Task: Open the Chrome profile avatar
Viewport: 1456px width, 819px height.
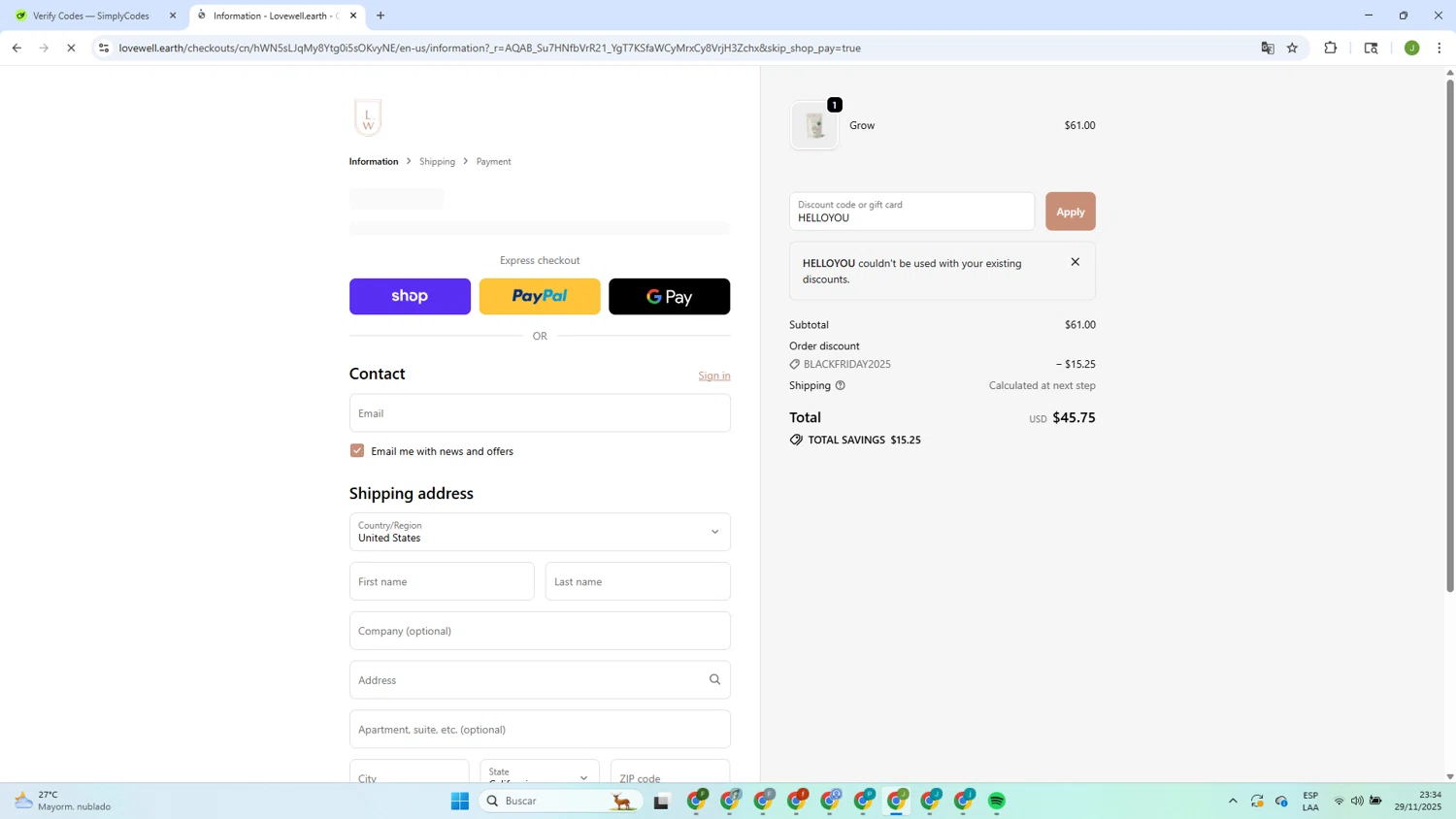Action: pyautogui.click(x=1411, y=48)
